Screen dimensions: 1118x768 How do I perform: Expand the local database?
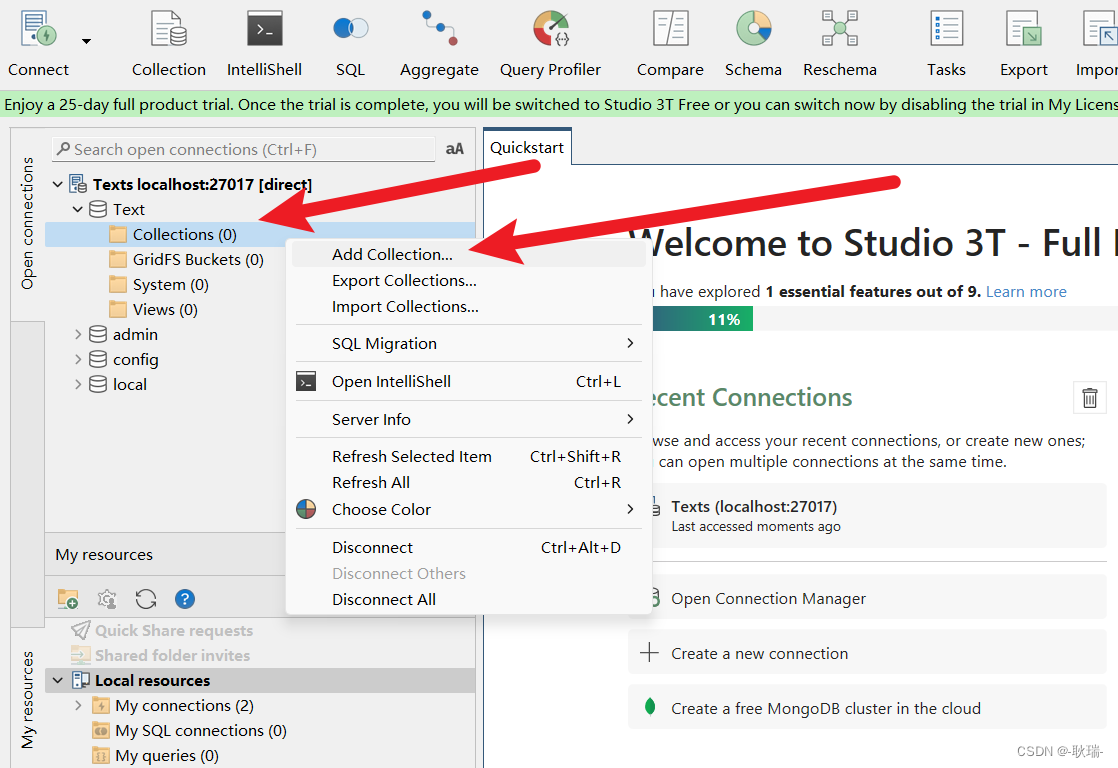(x=78, y=384)
